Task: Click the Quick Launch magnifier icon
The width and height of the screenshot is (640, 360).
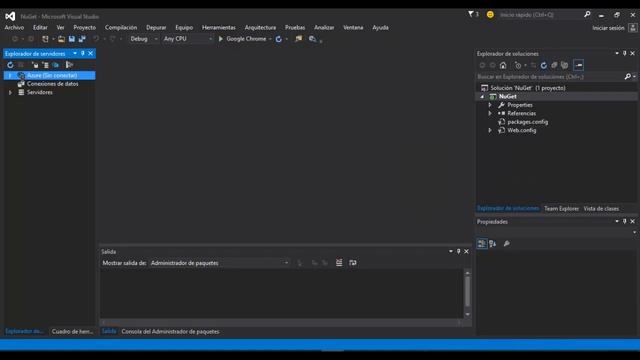Action: (587, 14)
